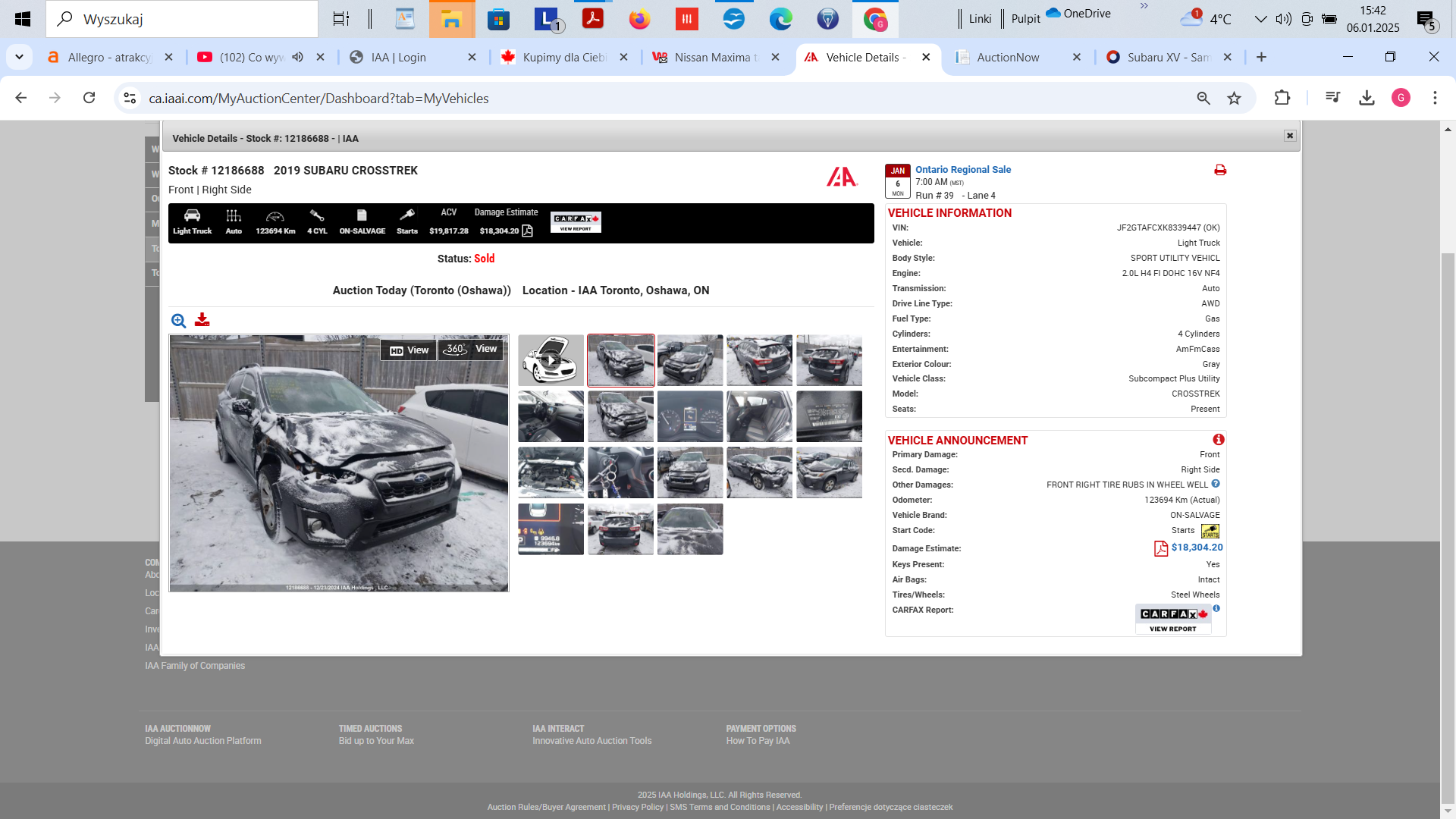
Task: Bookmark this page with the star icon
Action: point(1235,98)
